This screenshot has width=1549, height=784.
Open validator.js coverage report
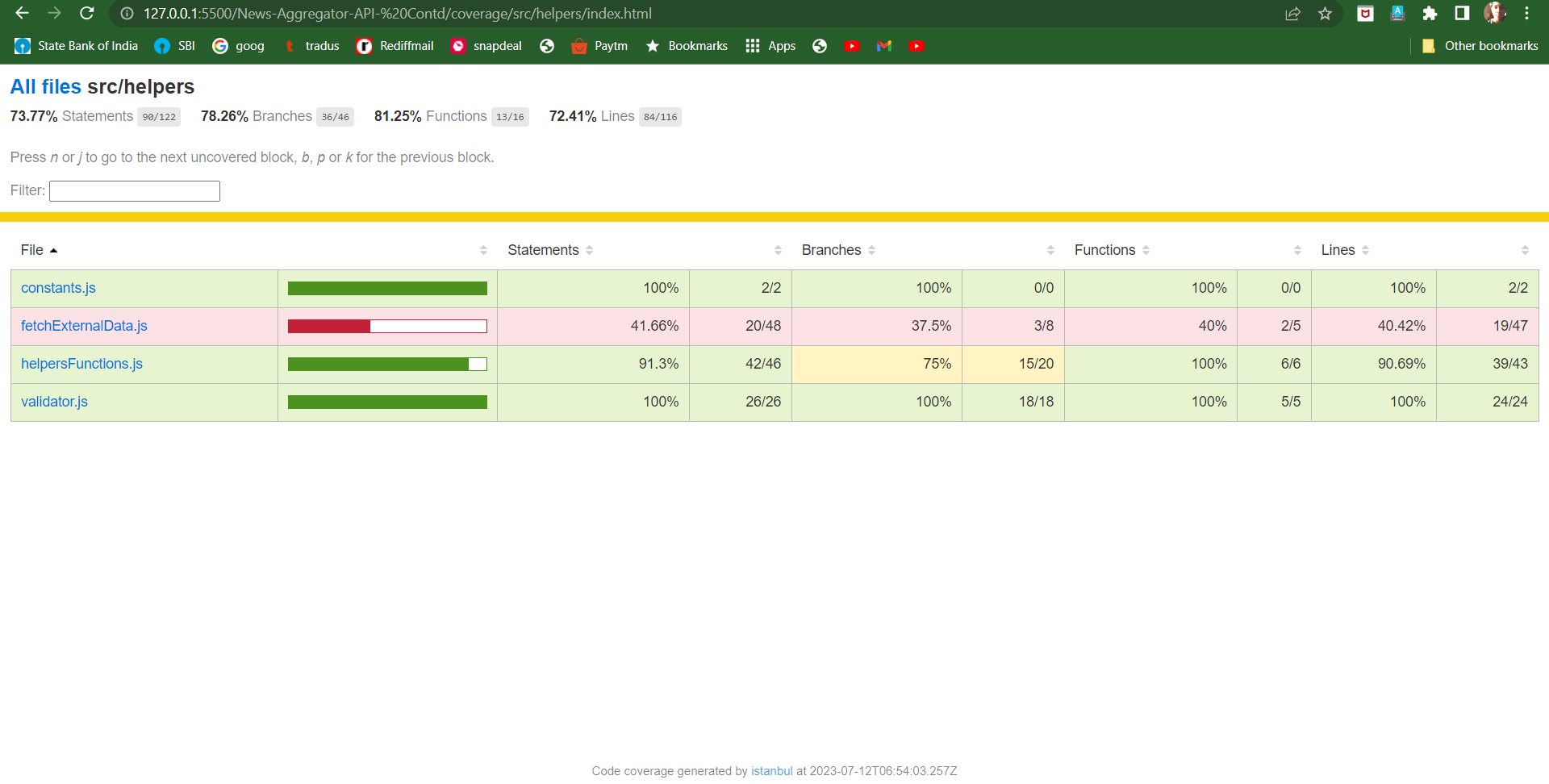[x=54, y=402]
